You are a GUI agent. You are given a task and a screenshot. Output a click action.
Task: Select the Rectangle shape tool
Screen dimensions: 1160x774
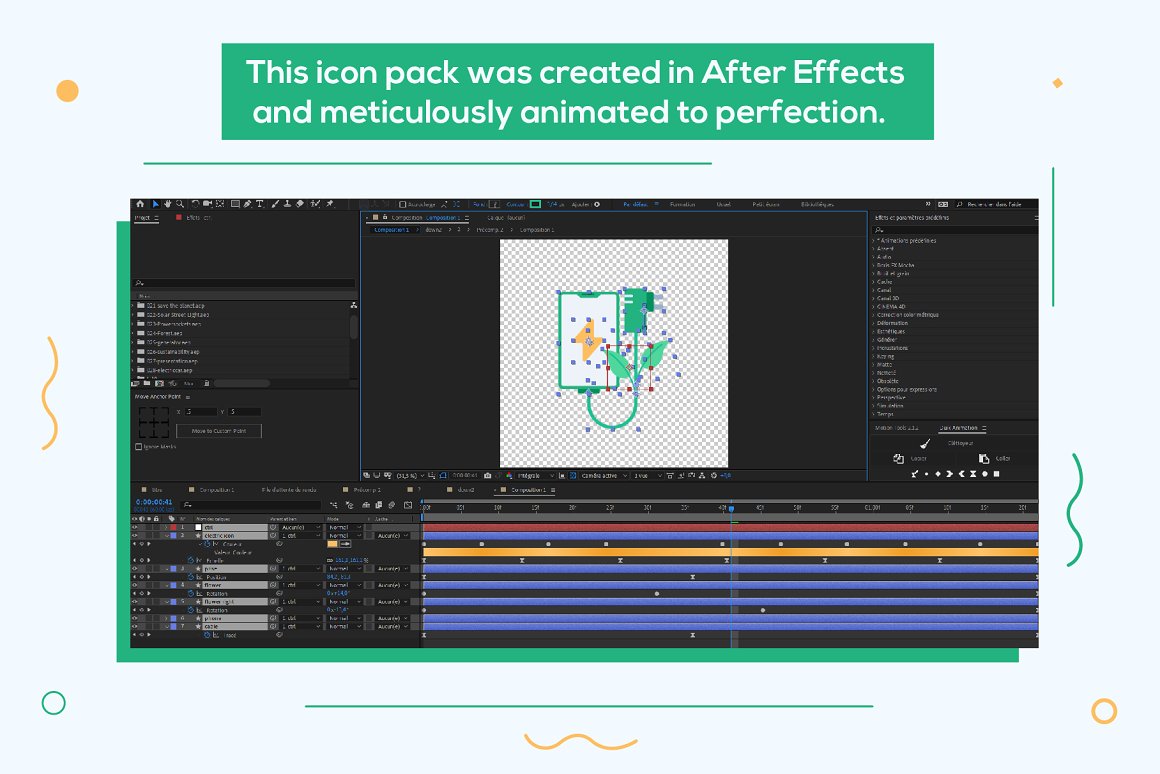tap(235, 204)
